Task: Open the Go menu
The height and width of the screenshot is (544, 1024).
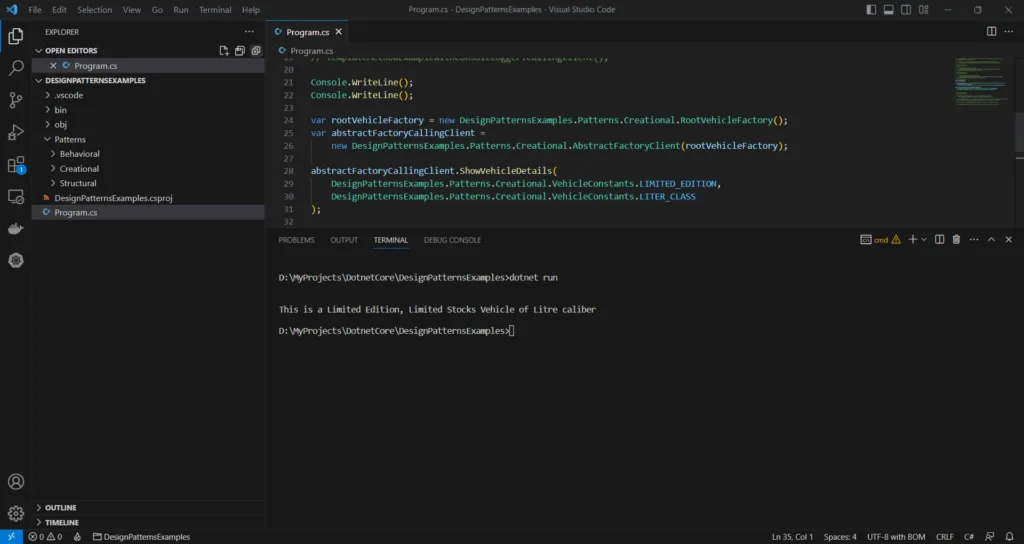Action: pos(157,10)
